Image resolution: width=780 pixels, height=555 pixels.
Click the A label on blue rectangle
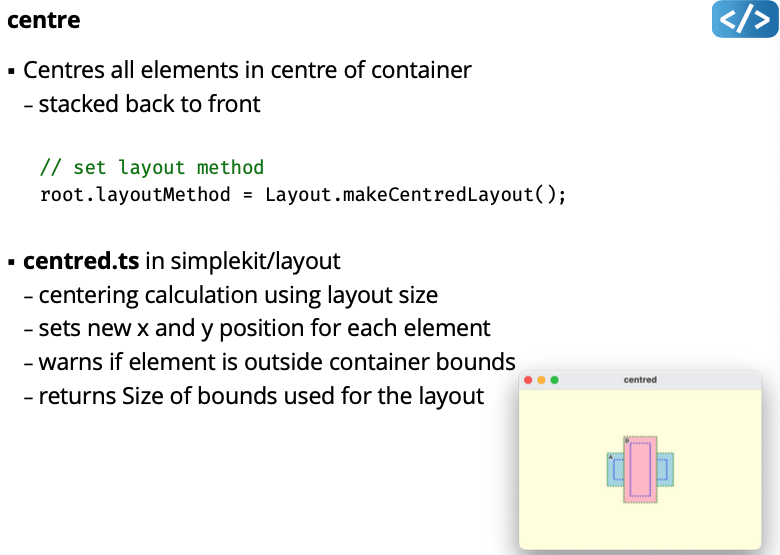coord(611,457)
